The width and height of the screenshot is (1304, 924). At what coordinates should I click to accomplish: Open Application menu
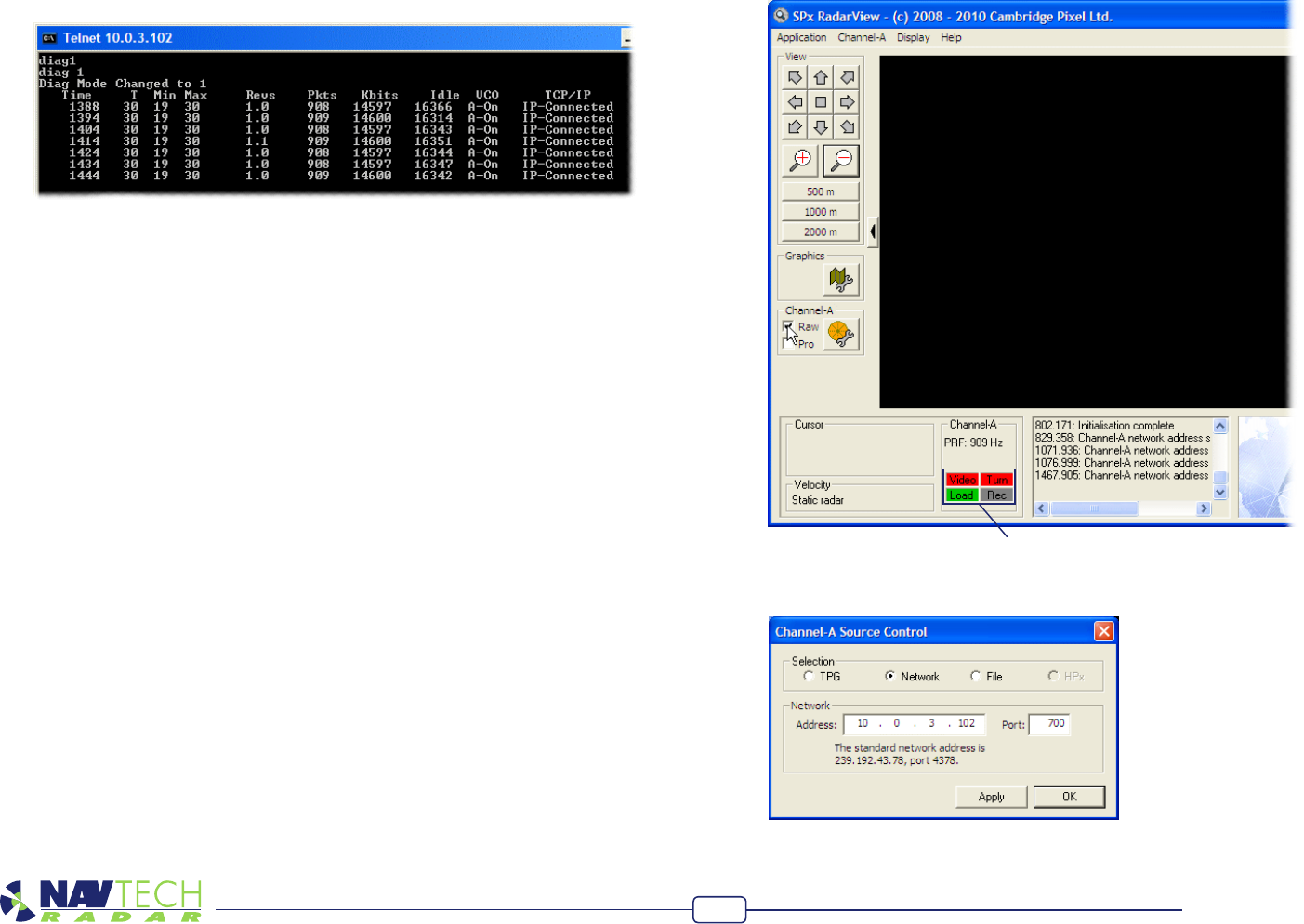pos(801,38)
